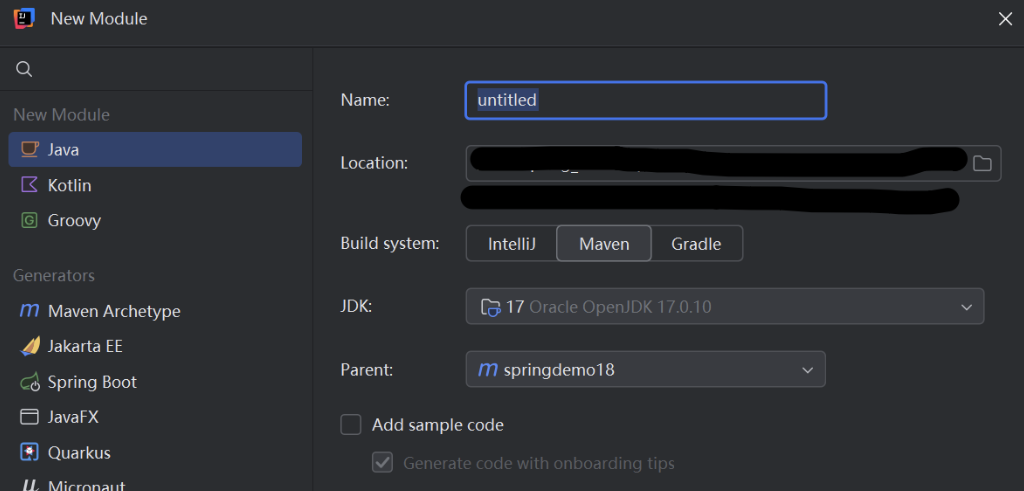Viewport: 1024px width, 491px height.
Task: Click the 'JavaFX' label text
Action: click(x=73, y=417)
